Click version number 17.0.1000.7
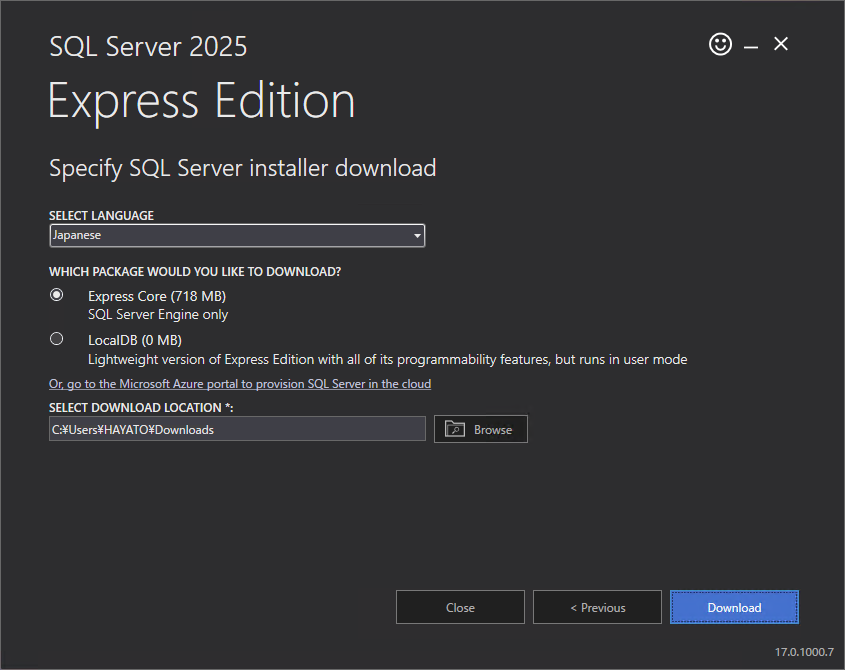The image size is (845, 670). pos(804,652)
